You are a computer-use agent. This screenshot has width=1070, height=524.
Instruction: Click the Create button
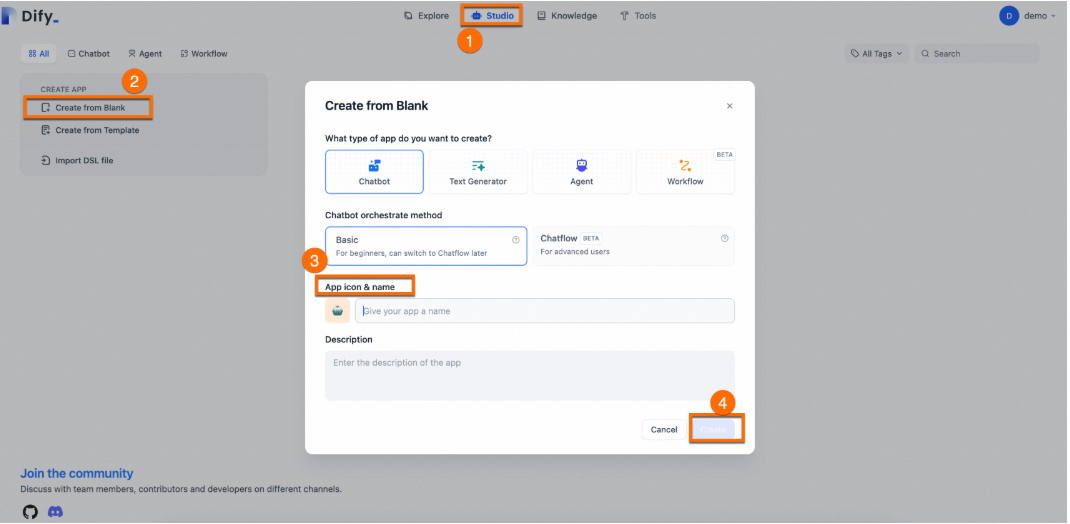click(x=714, y=429)
